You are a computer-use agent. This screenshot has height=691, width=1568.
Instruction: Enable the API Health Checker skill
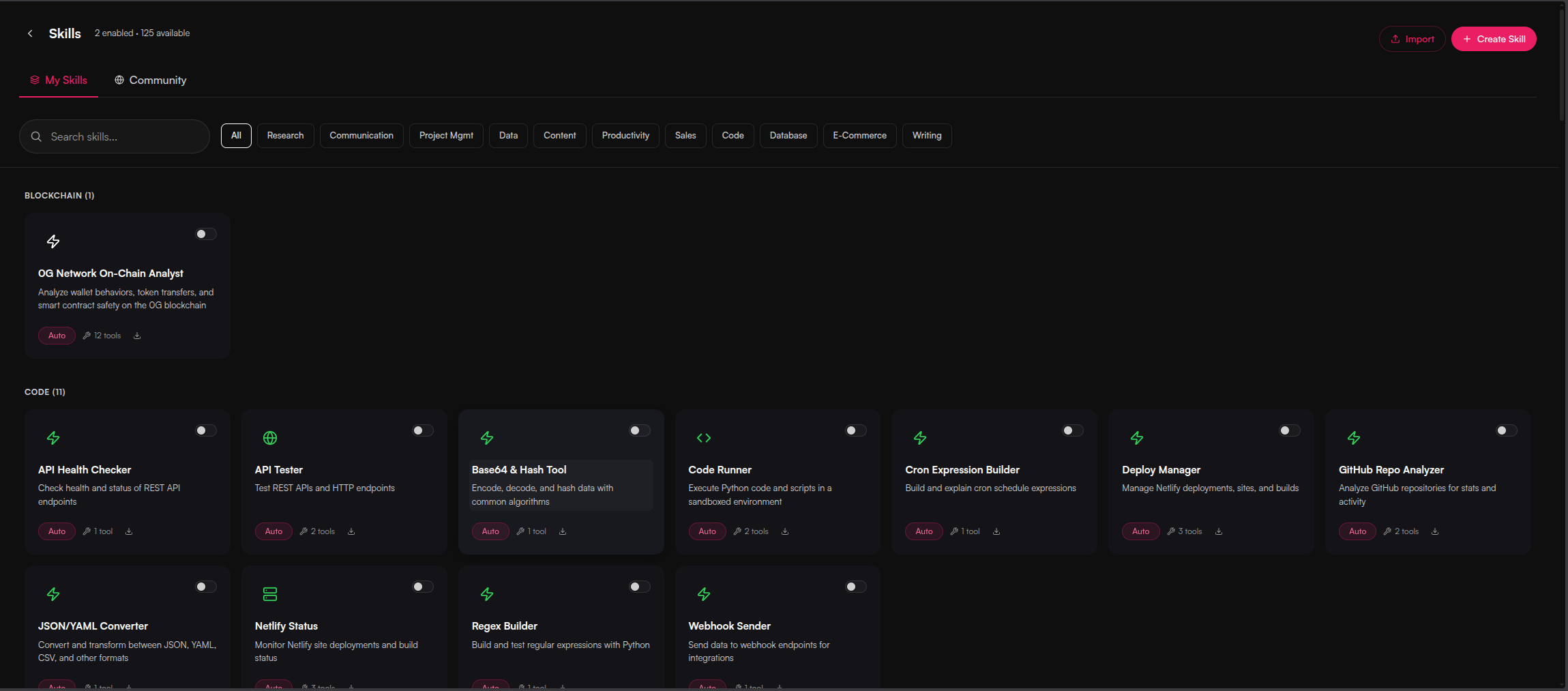(x=206, y=430)
